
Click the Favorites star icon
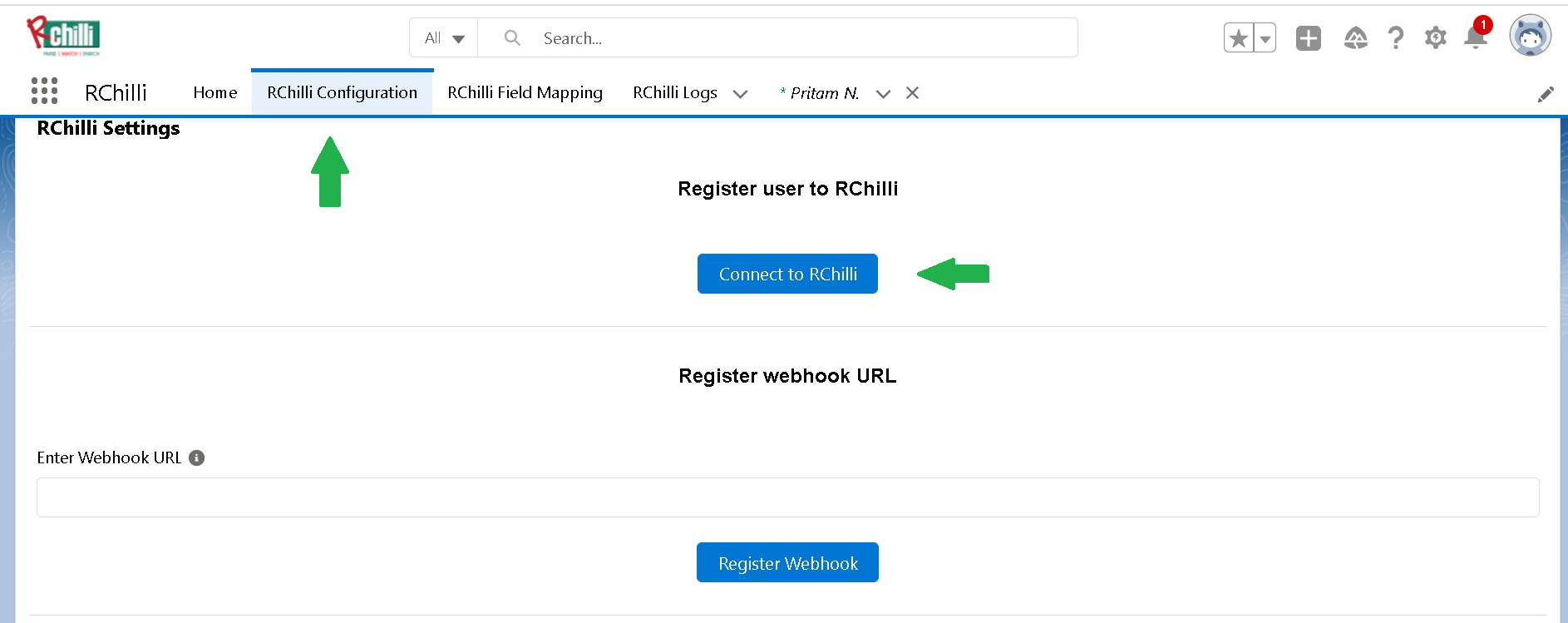[1238, 38]
